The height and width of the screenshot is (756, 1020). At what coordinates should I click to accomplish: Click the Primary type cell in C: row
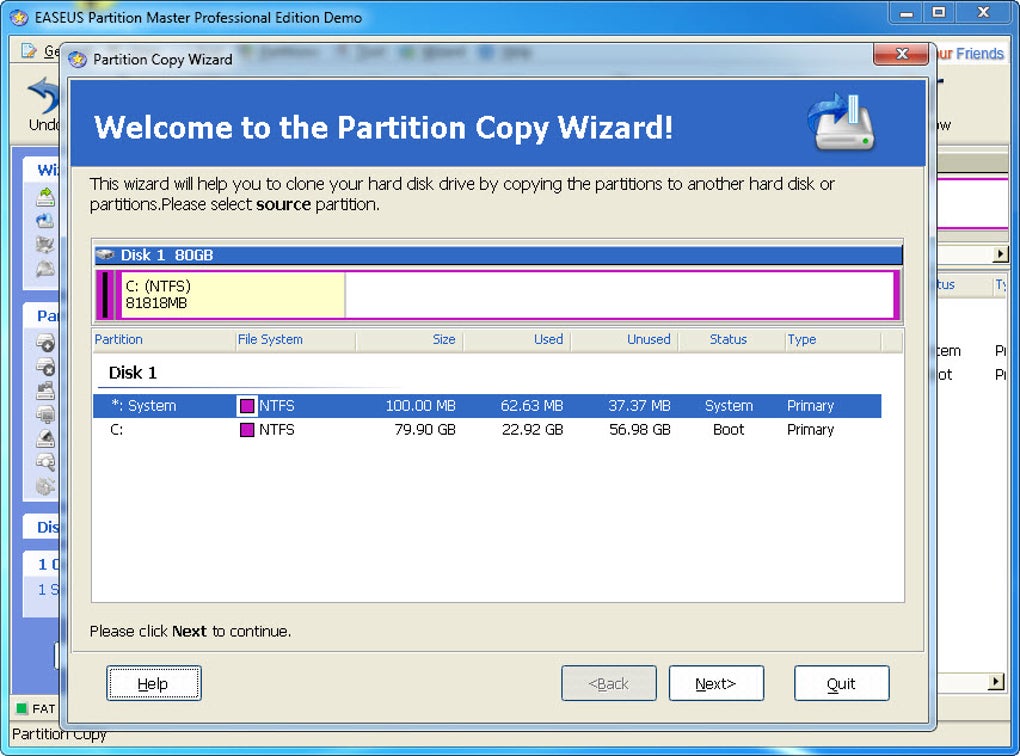(811, 430)
